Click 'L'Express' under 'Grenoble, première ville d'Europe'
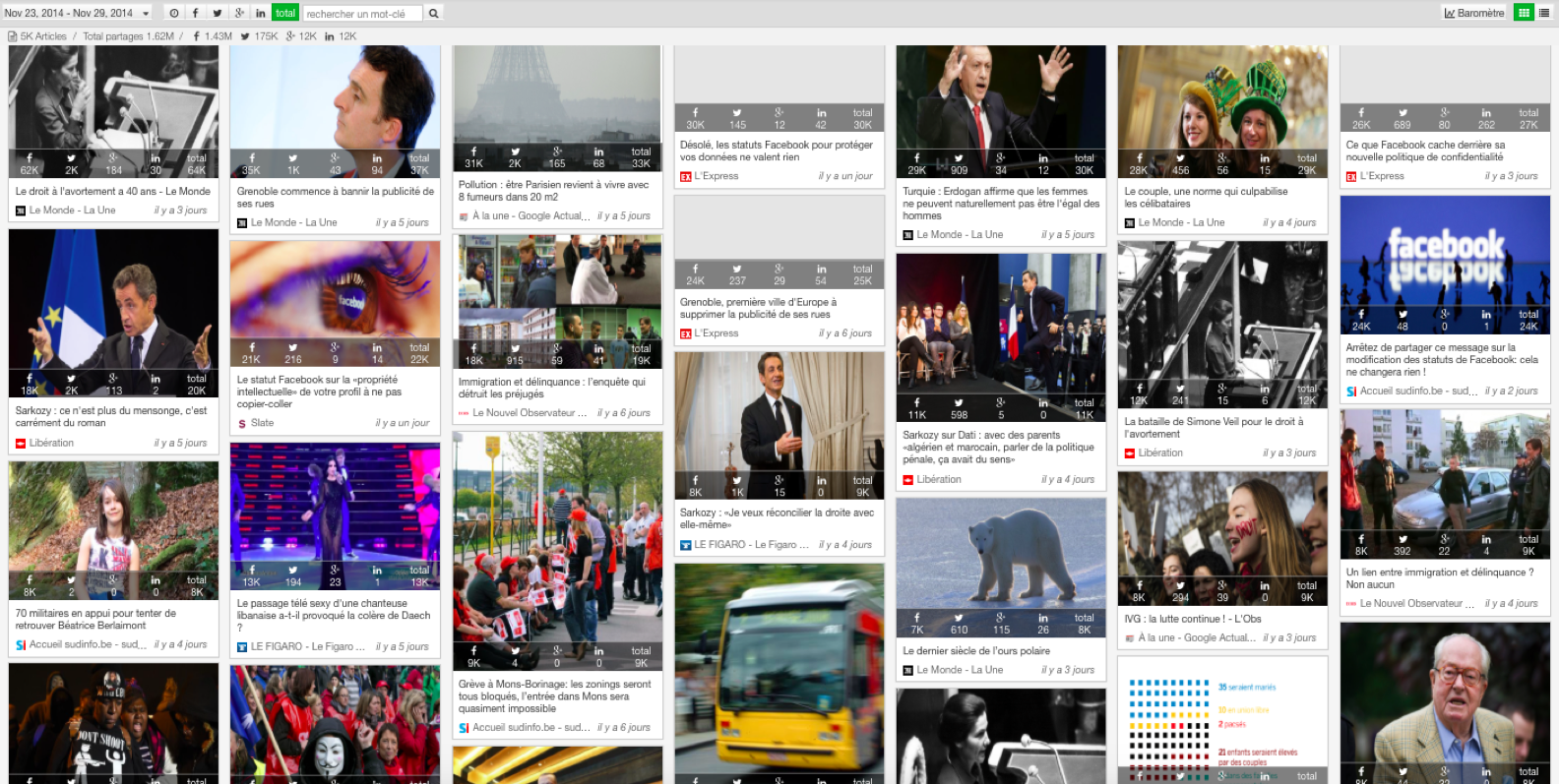This screenshot has height=784, width=1559. coord(717,333)
